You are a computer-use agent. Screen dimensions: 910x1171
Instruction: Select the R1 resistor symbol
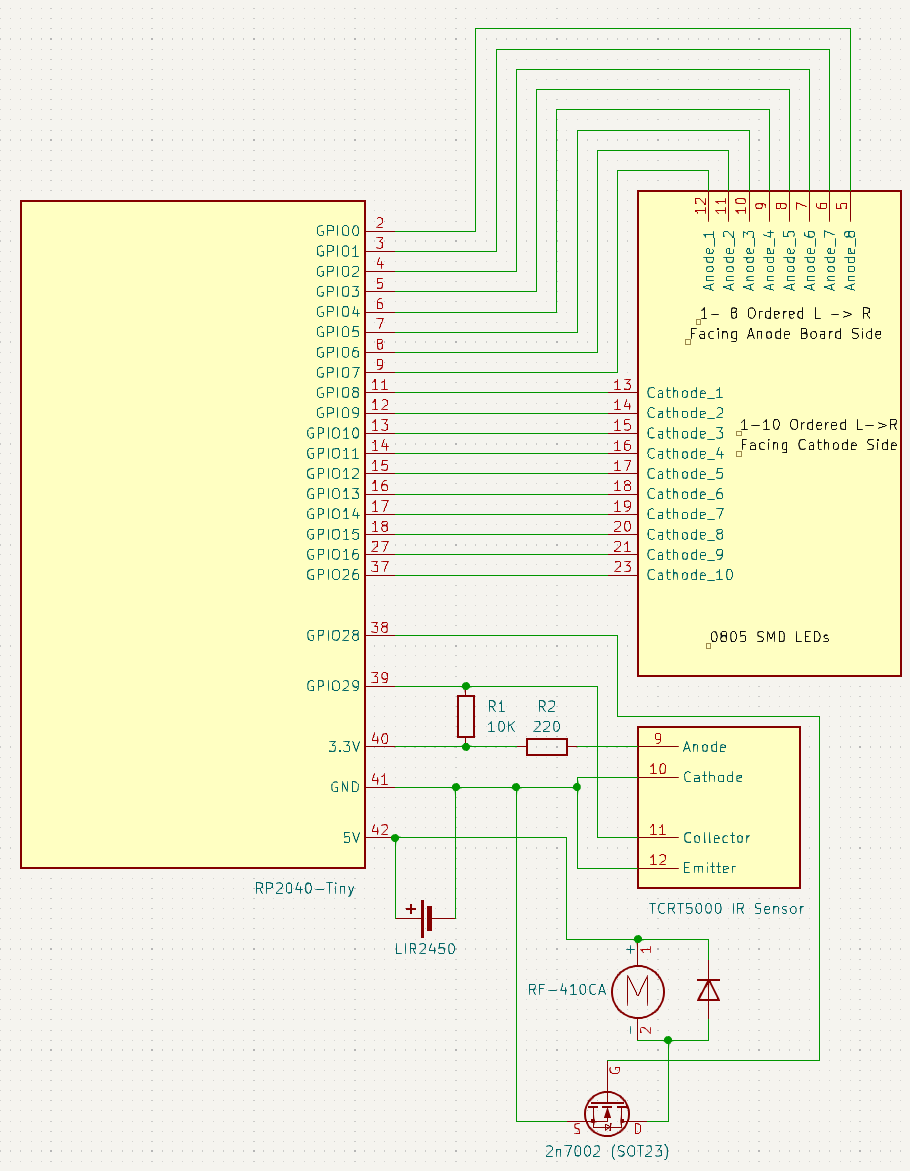click(x=466, y=716)
